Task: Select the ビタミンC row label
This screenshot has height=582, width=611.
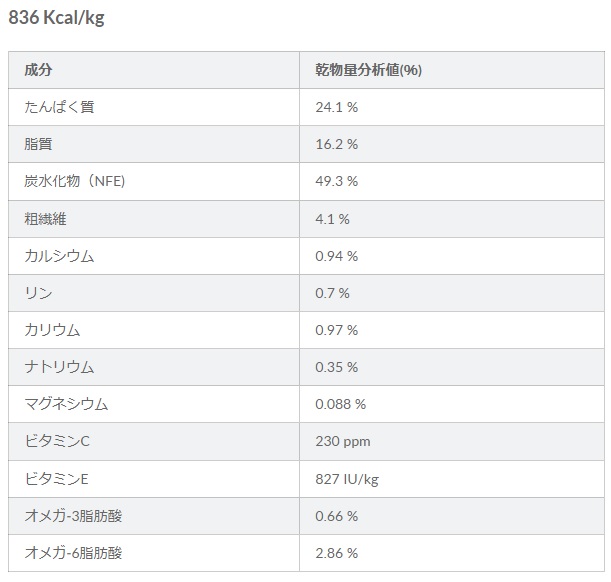Action: pyautogui.click(x=57, y=441)
